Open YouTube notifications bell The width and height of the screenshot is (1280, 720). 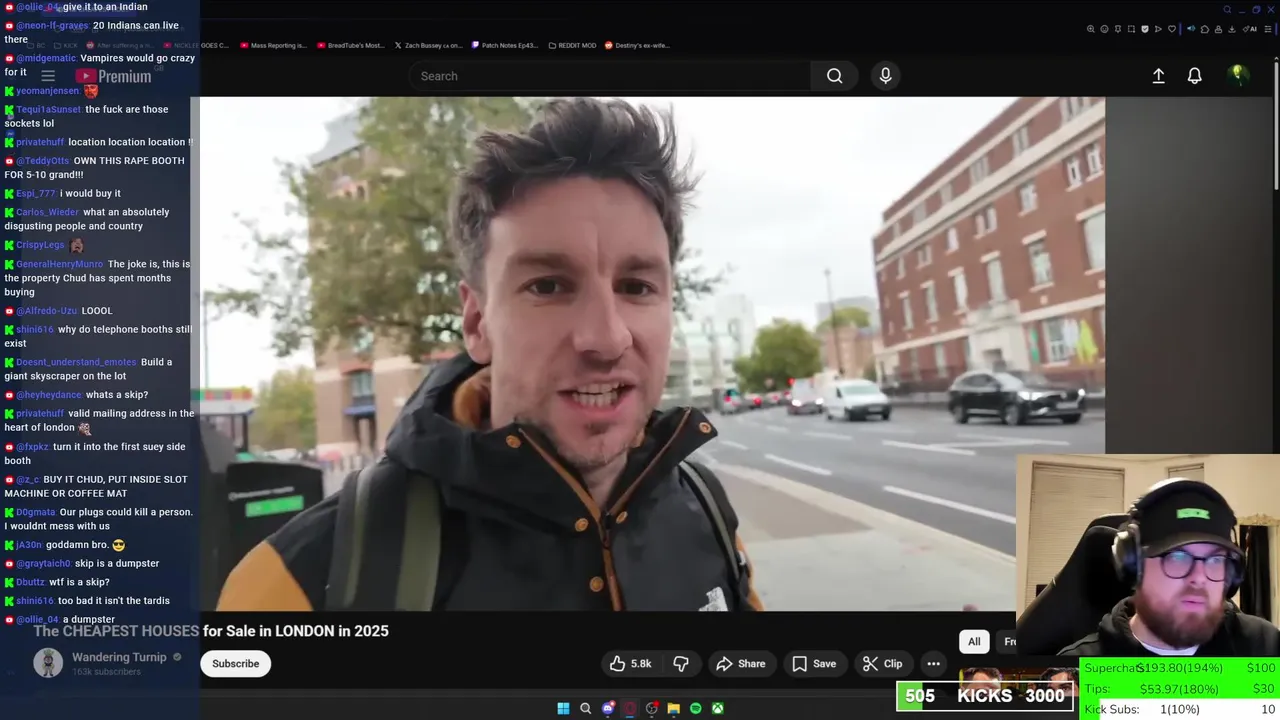coord(1194,76)
